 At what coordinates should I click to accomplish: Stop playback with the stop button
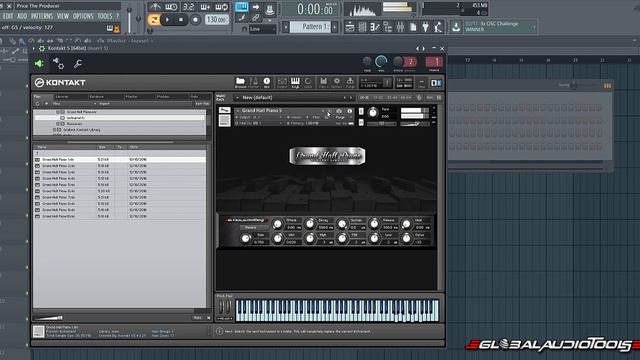(181, 20)
